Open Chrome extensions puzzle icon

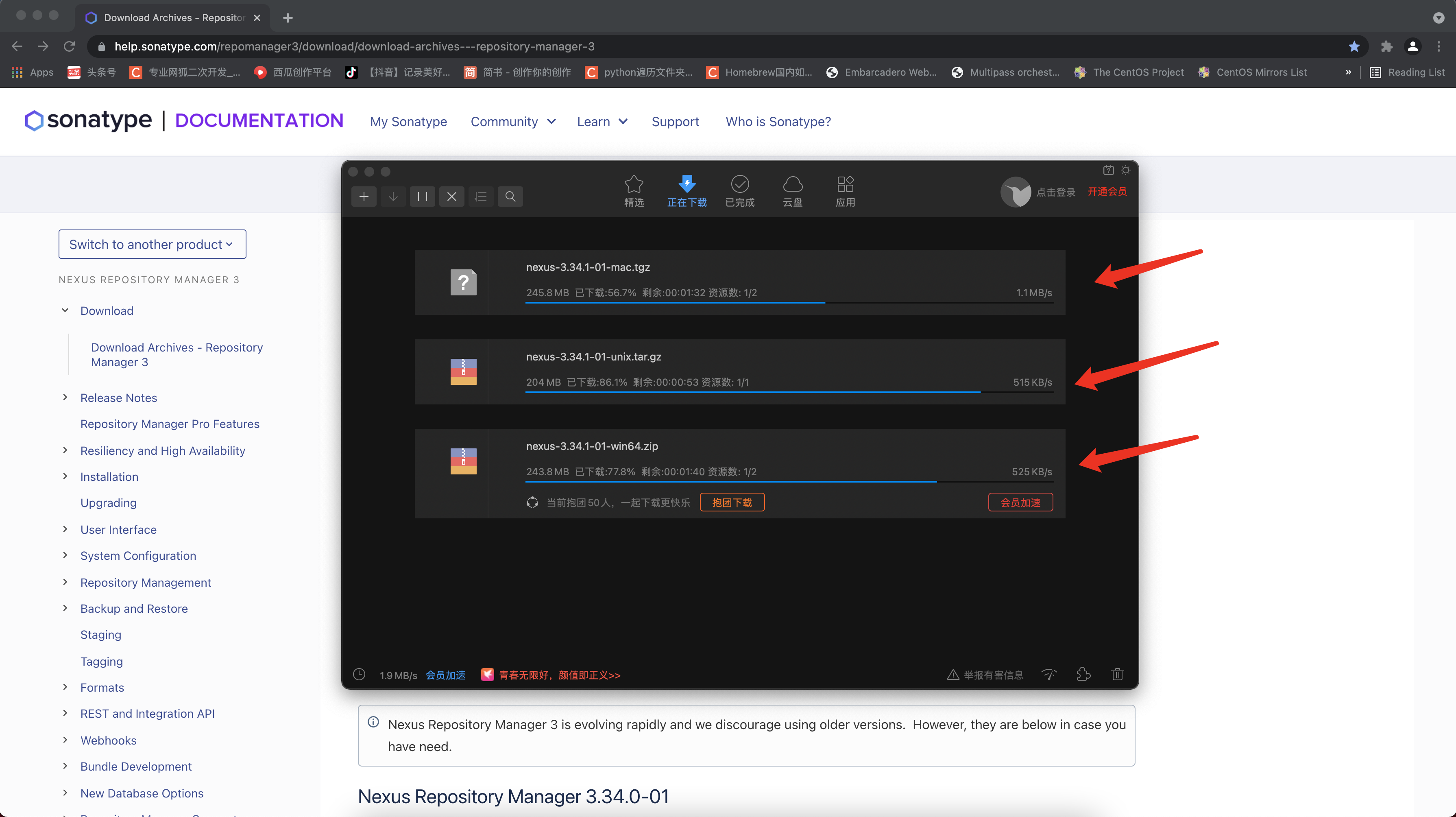(1386, 46)
